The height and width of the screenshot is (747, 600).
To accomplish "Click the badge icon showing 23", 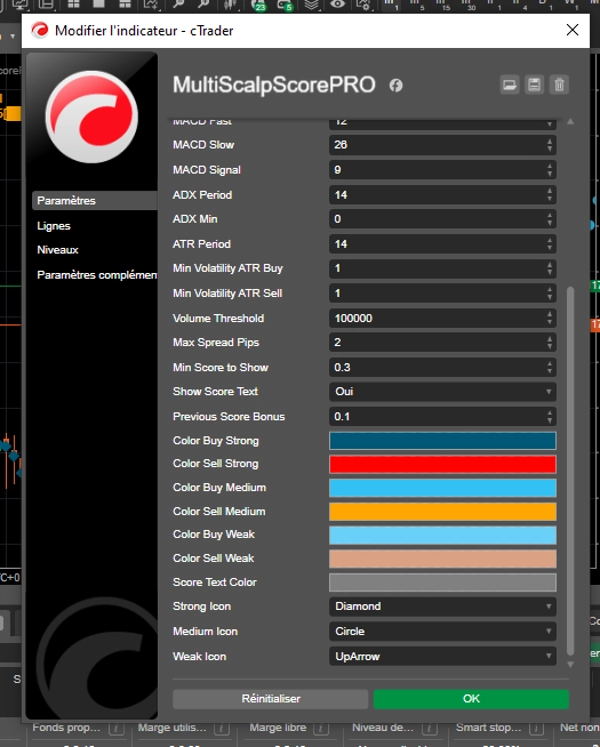I will [x=259, y=5].
